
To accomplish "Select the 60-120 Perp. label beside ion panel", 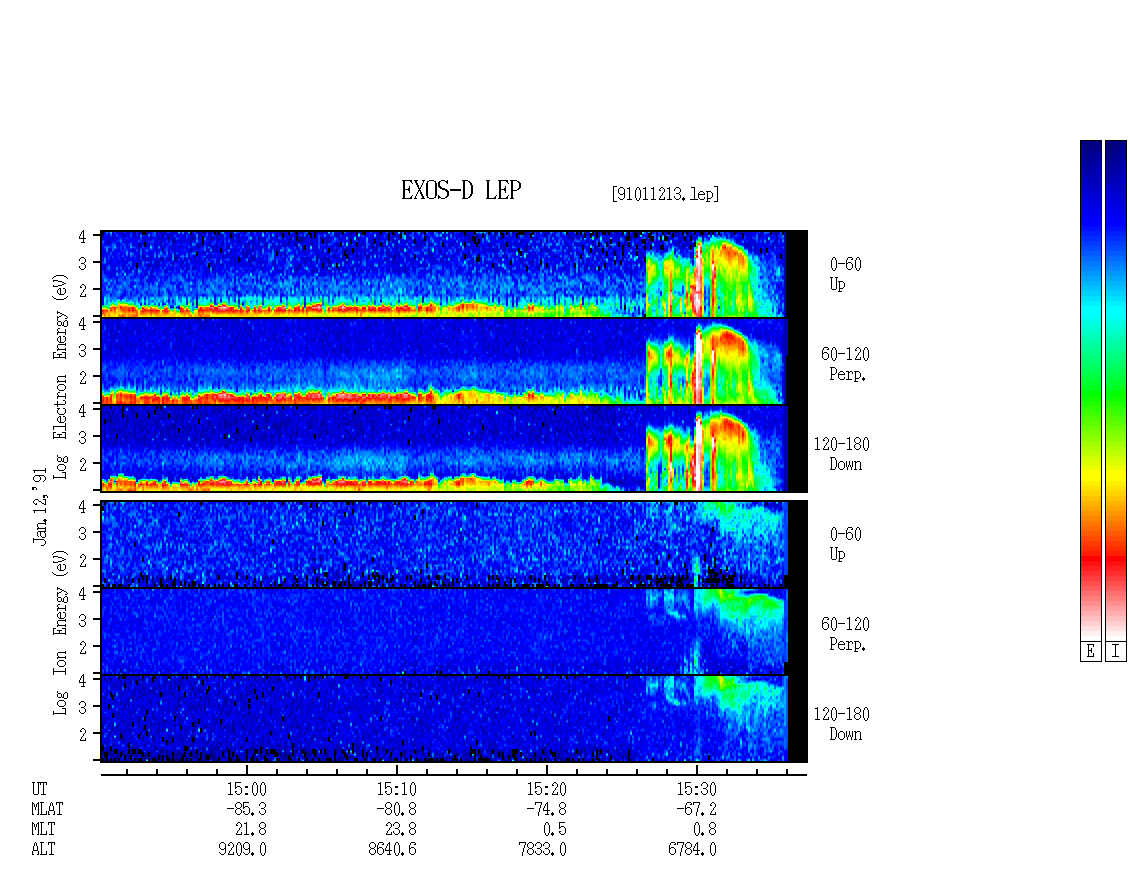I will point(845,634).
